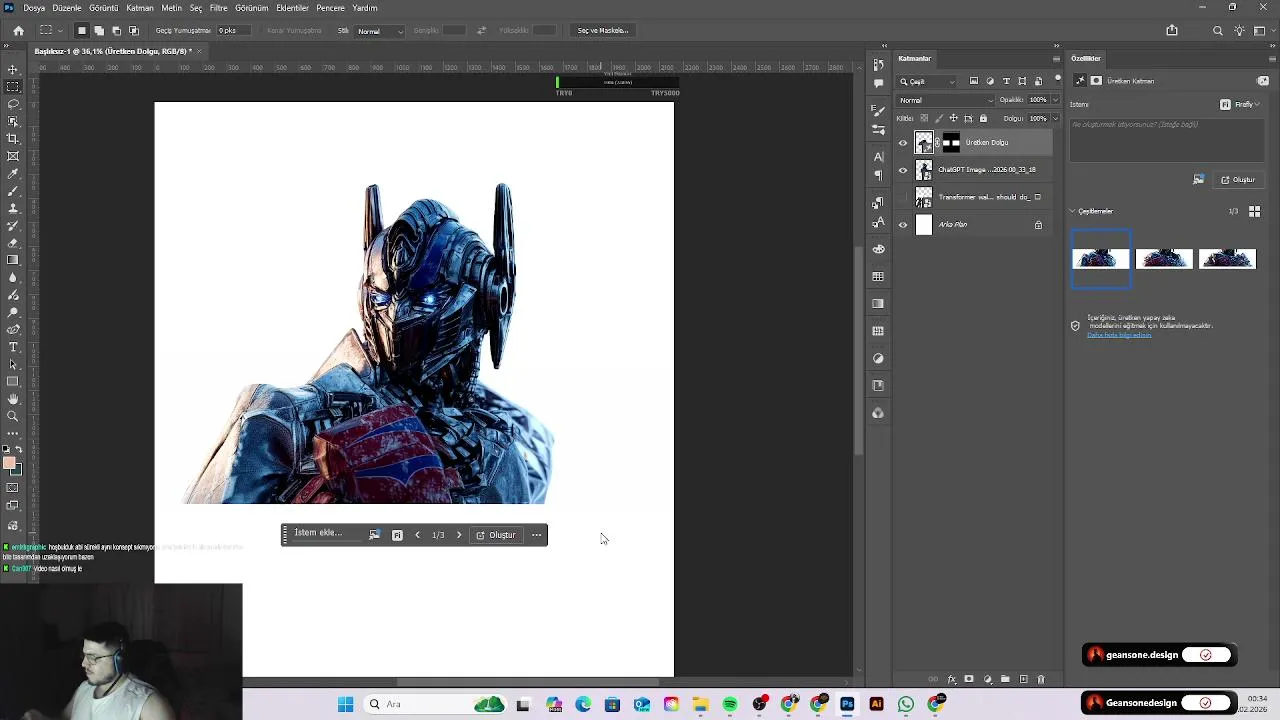Hide the Üretken Dolgu layer
Screen dimensions: 1280x720
coord(903,143)
